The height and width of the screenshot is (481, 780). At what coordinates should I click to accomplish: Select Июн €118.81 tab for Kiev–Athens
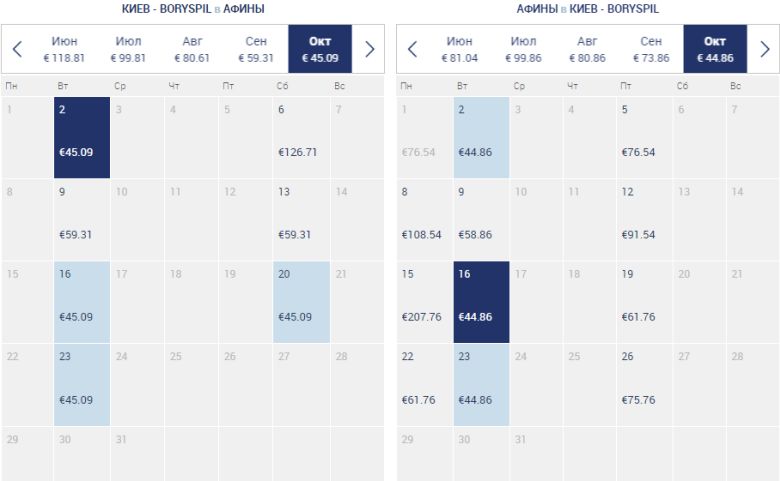(x=65, y=49)
